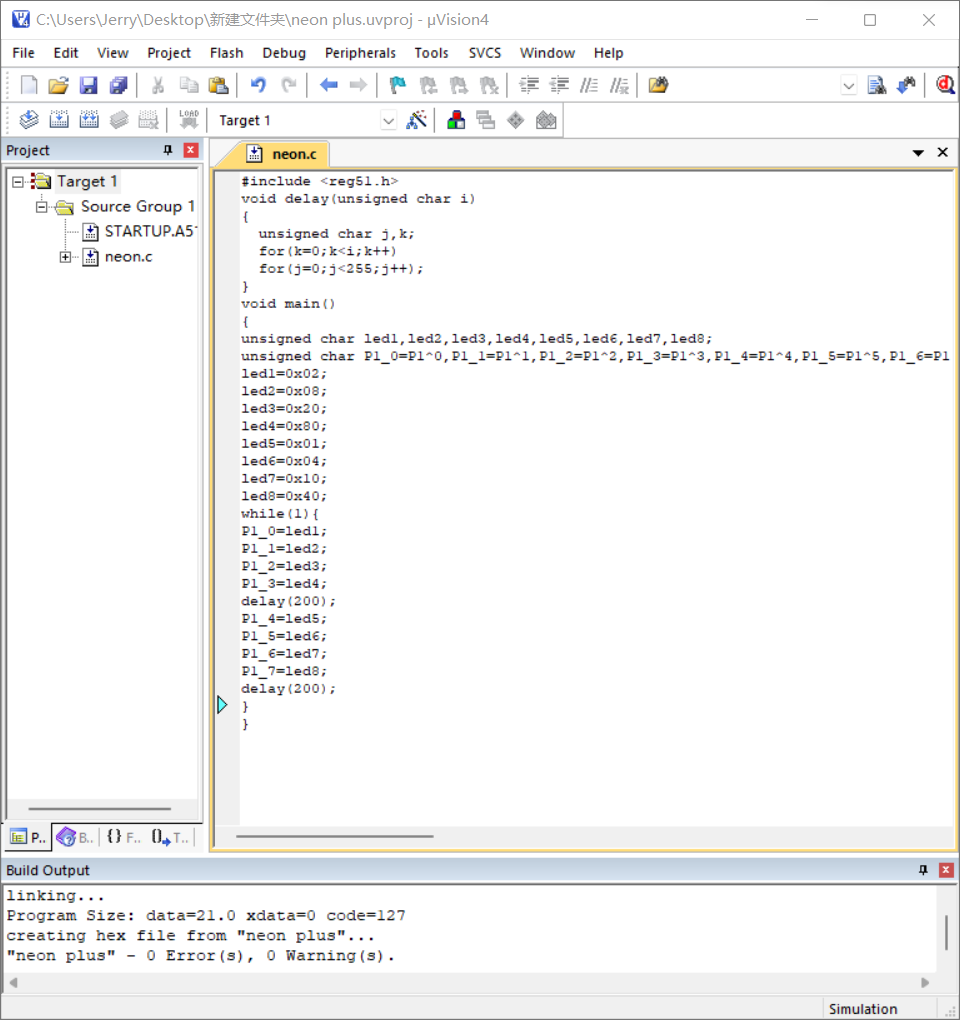Open the Peripherals menu
The height and width of the screenshot is (1020, 960).
point(360,53)
